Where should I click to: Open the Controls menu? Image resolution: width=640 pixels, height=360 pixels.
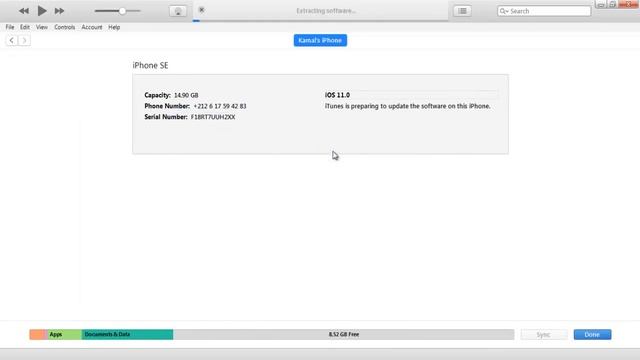pos(64,27)
